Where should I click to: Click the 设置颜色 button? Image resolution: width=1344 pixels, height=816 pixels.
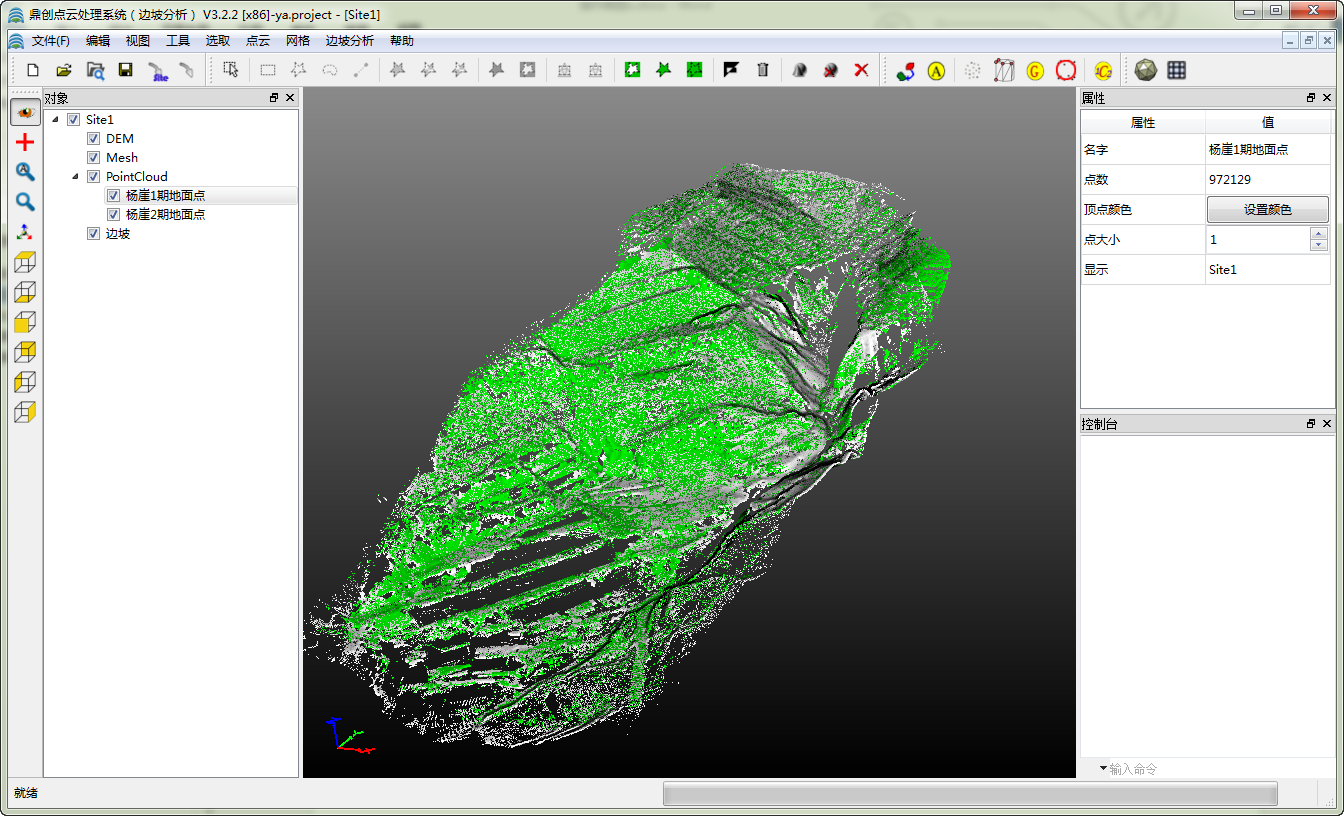(1267, 210)
